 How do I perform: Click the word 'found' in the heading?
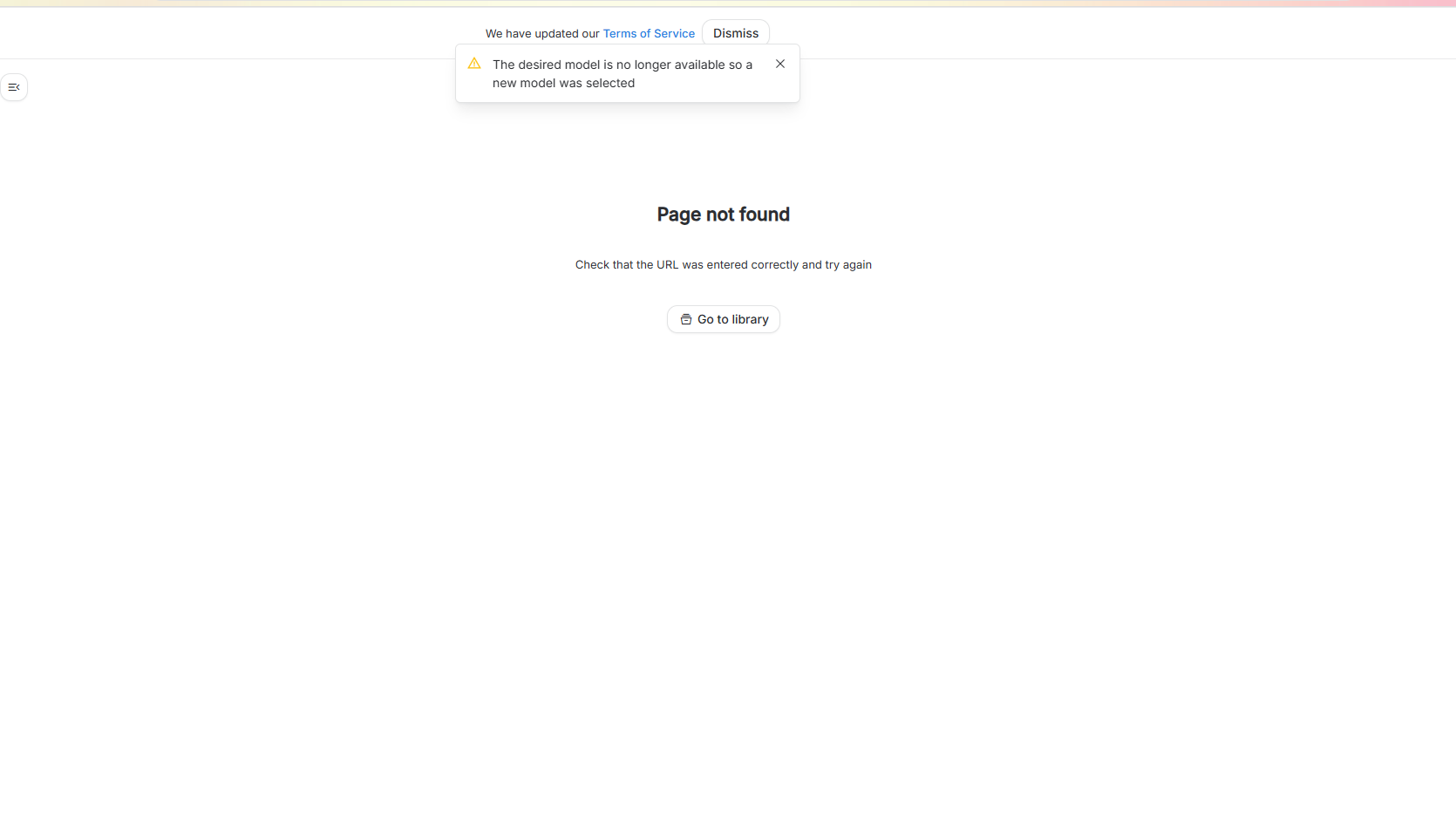click(764, 215)
